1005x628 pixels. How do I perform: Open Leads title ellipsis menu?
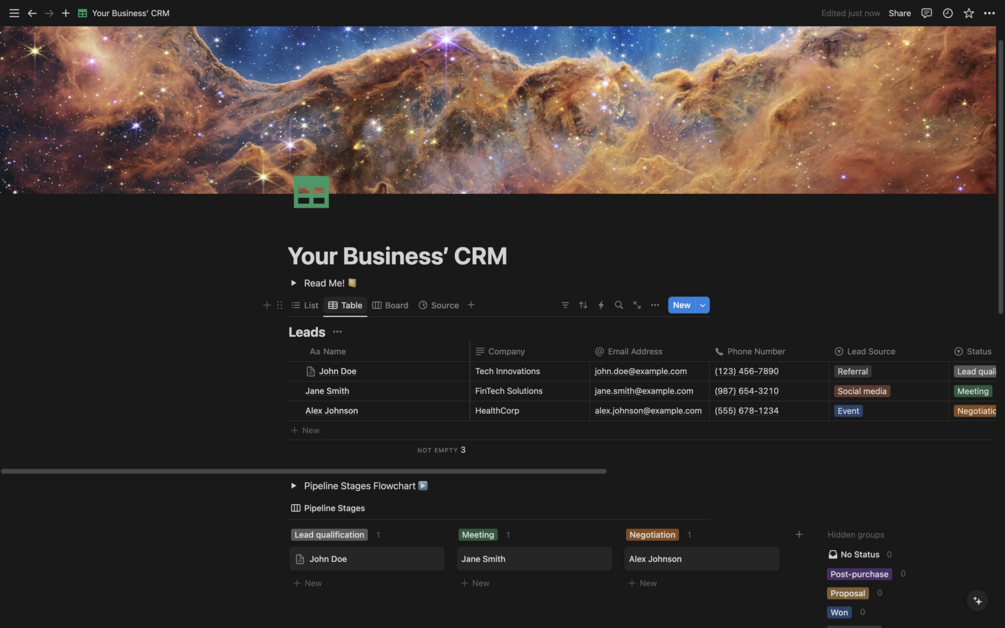point(337,332)
